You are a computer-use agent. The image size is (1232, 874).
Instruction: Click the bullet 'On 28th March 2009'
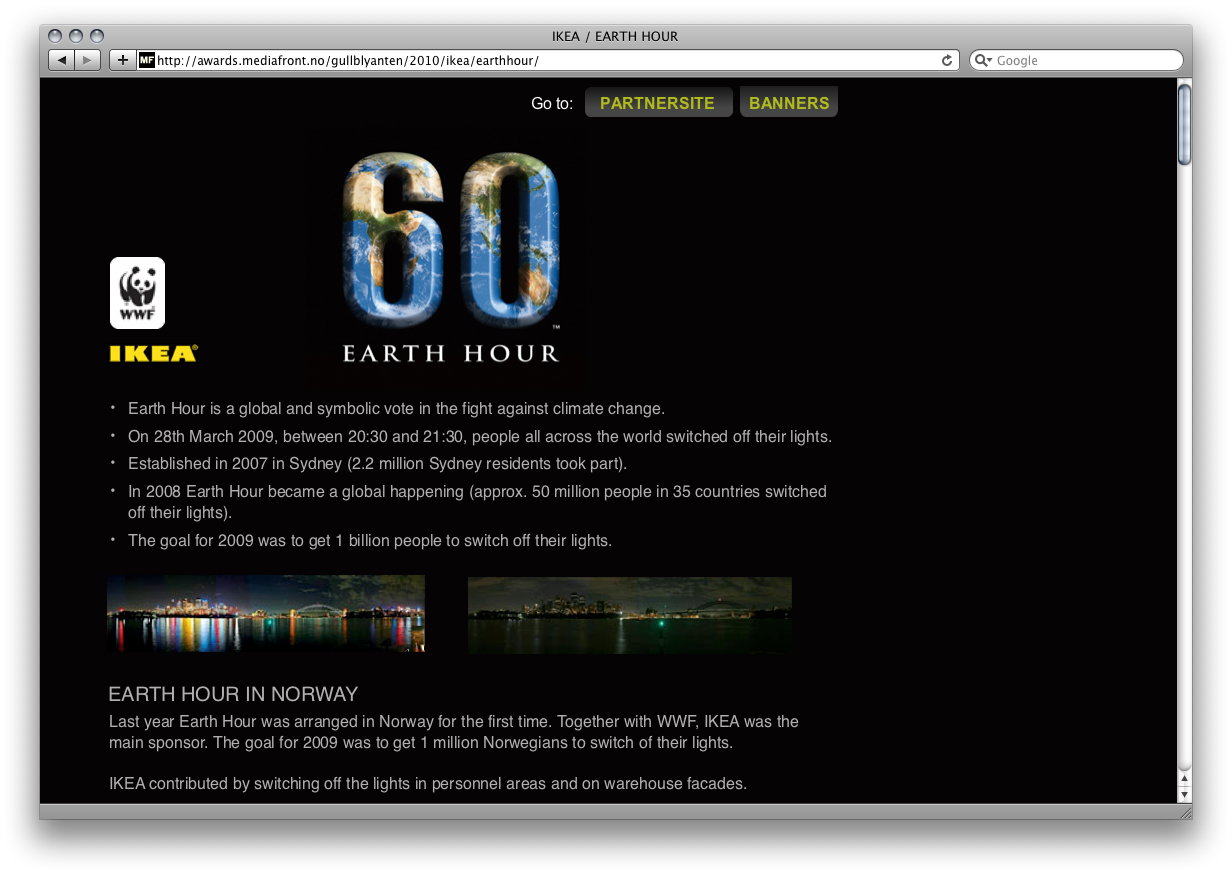click(x=480, y=437)
